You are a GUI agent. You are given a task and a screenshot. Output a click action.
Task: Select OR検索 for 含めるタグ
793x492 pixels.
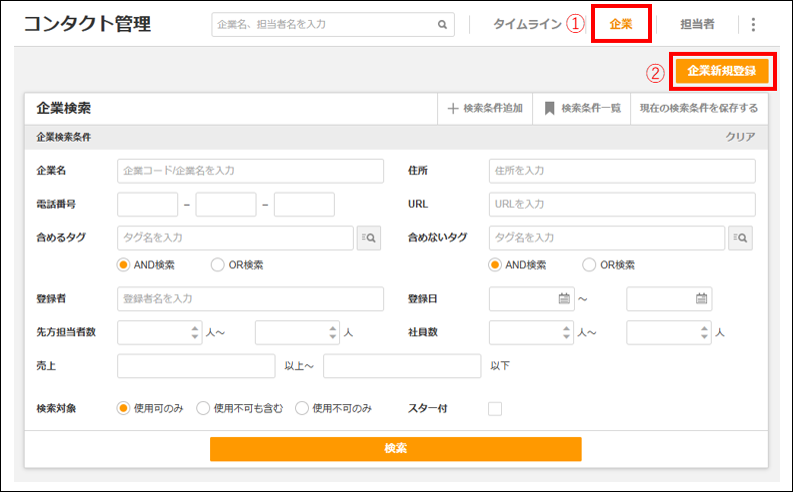(218, 265)
